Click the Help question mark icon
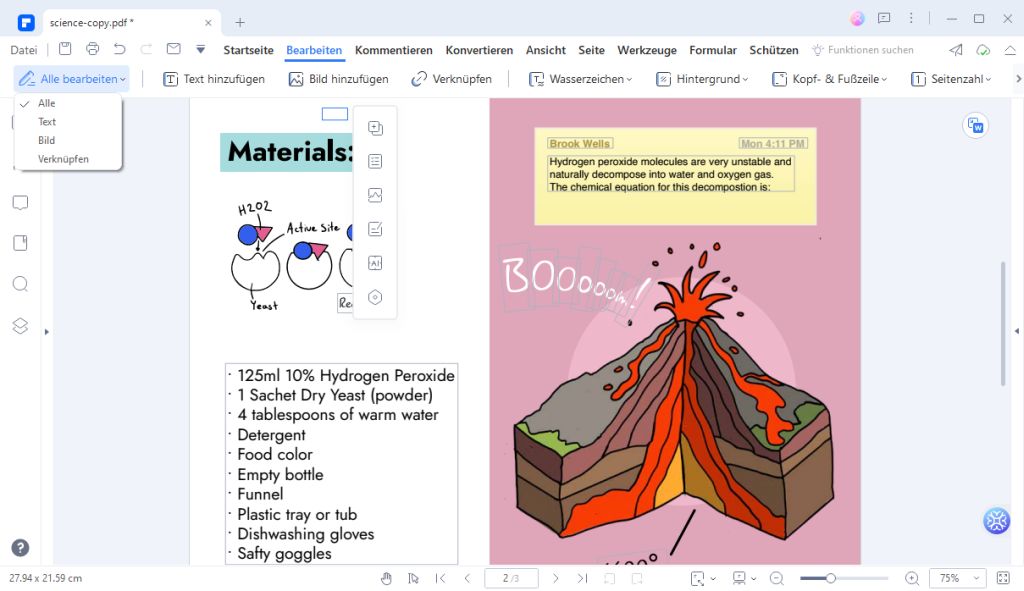The height and width of the screenshot is (591, 1024). [x=20, y=547]
